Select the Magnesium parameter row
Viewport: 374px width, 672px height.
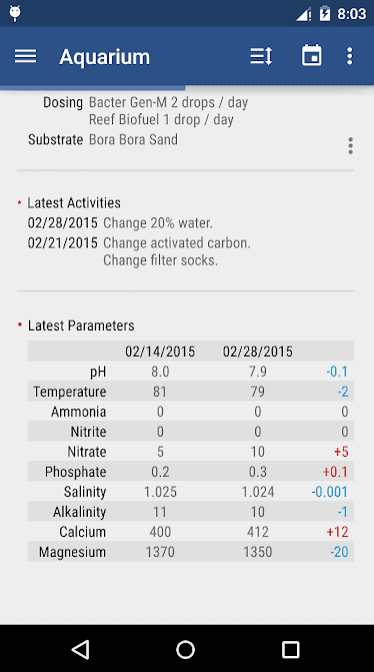click(x=191, y=552)
